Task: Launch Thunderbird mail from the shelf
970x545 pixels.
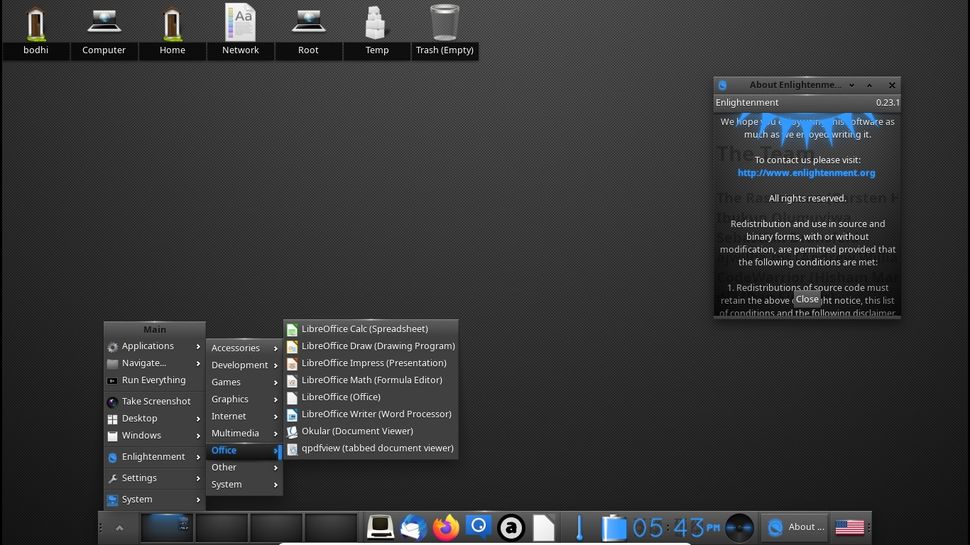Action: (x=413, y=528)
